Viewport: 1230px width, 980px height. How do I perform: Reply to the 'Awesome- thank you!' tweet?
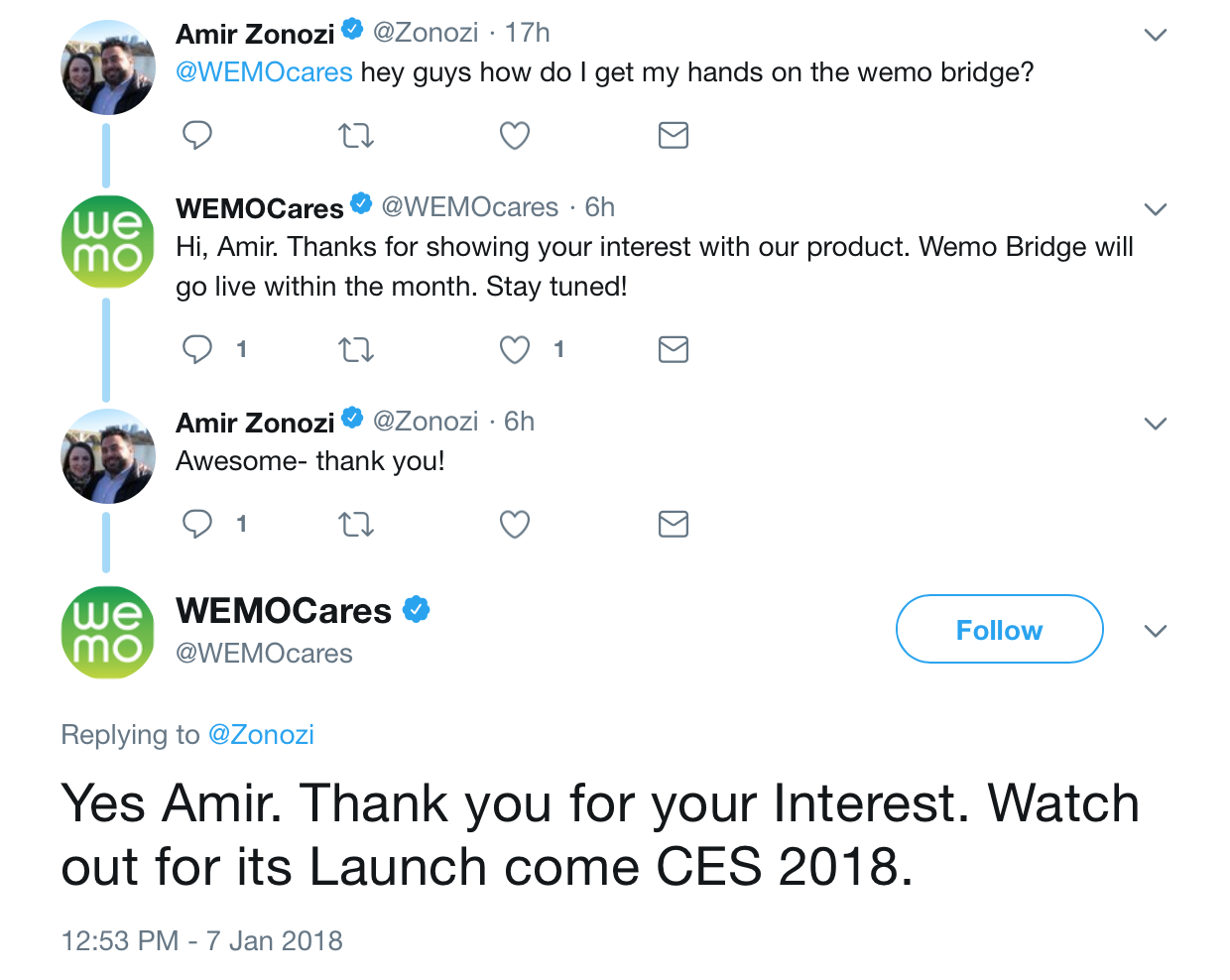click(197, 523)
